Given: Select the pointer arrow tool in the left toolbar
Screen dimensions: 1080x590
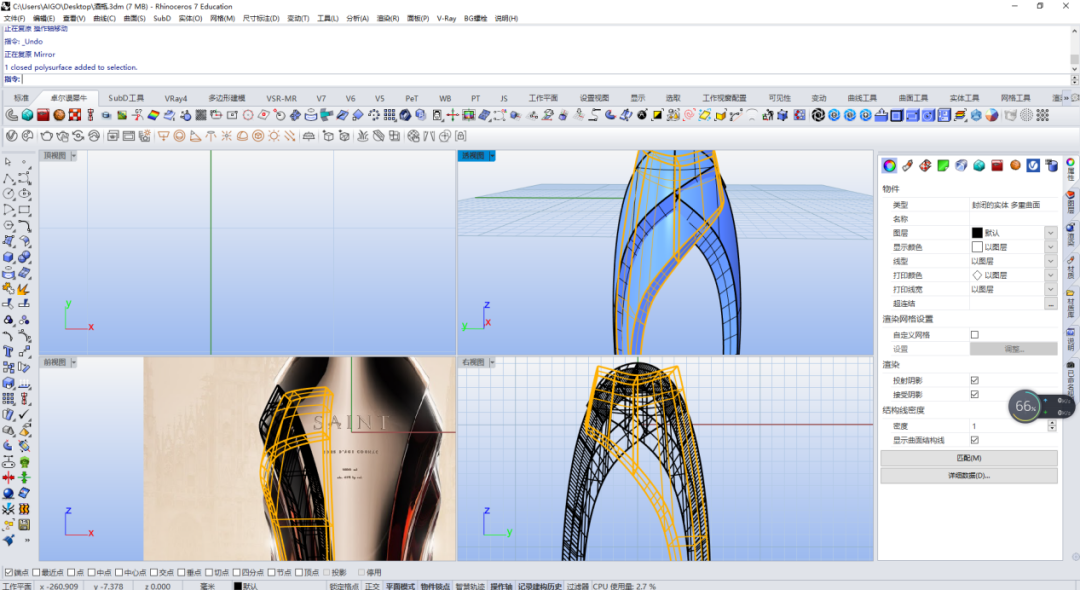Looking at the screenshot, I should tap(8, 162).
